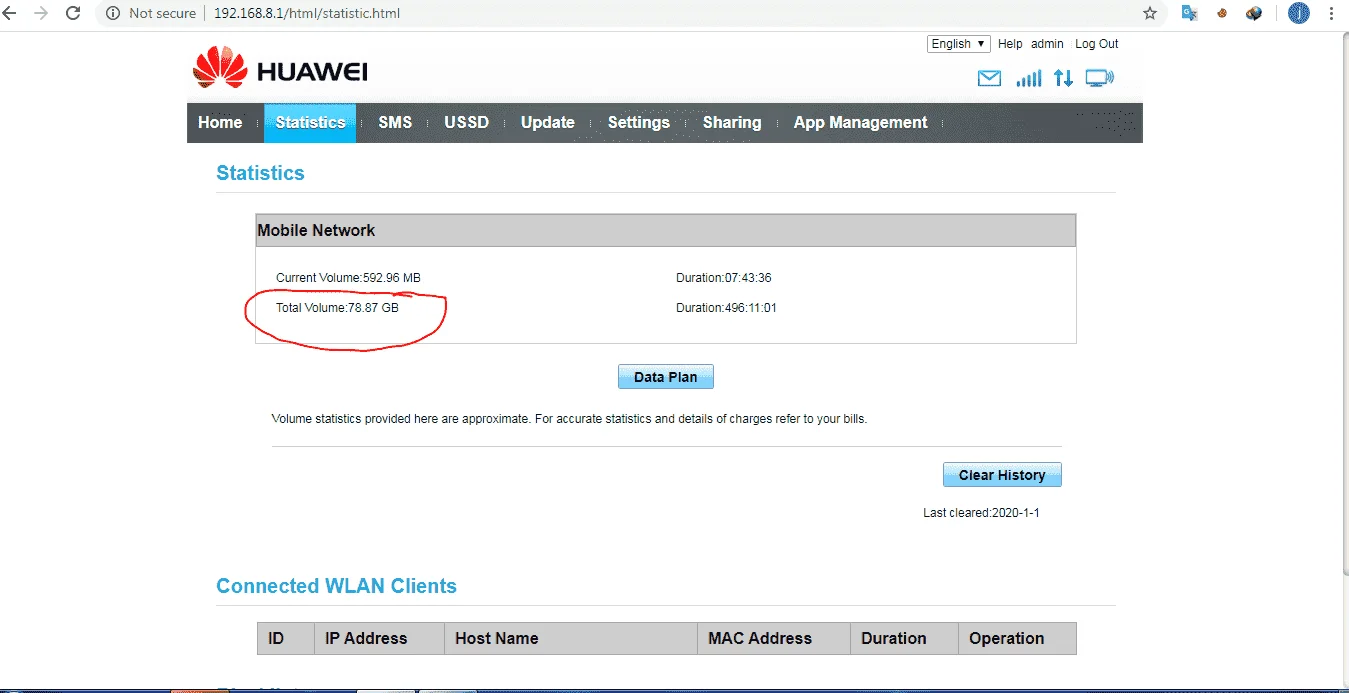Switch to the Update tab

pos(548,123)
